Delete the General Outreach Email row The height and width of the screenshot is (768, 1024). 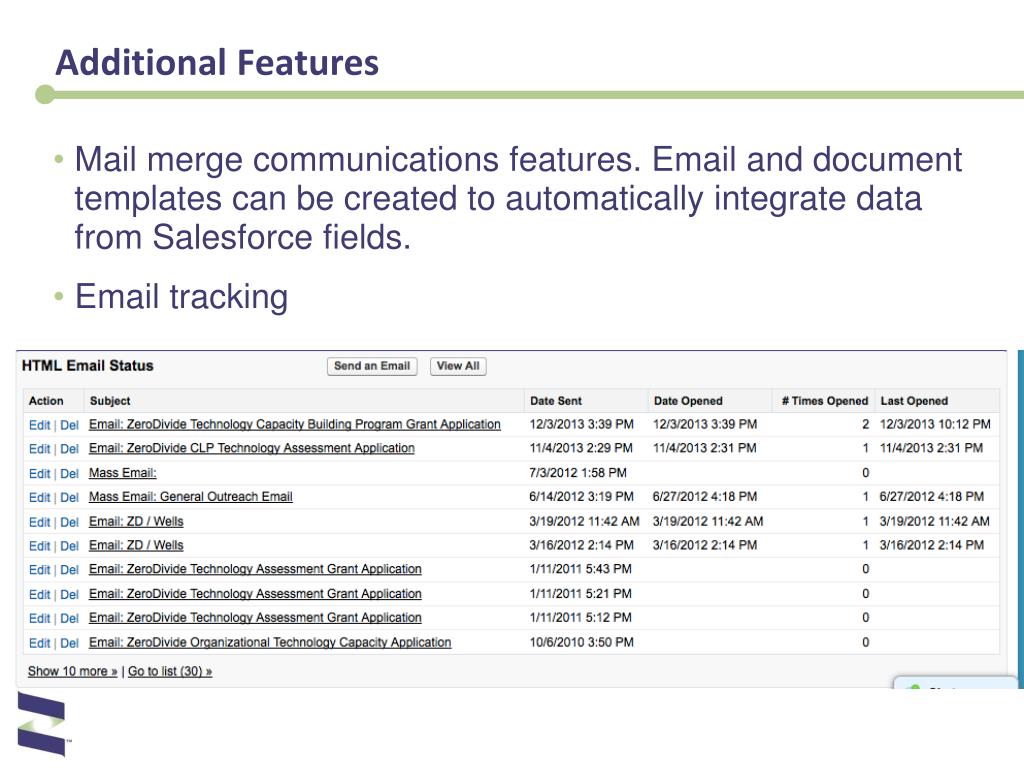point(69,498)
